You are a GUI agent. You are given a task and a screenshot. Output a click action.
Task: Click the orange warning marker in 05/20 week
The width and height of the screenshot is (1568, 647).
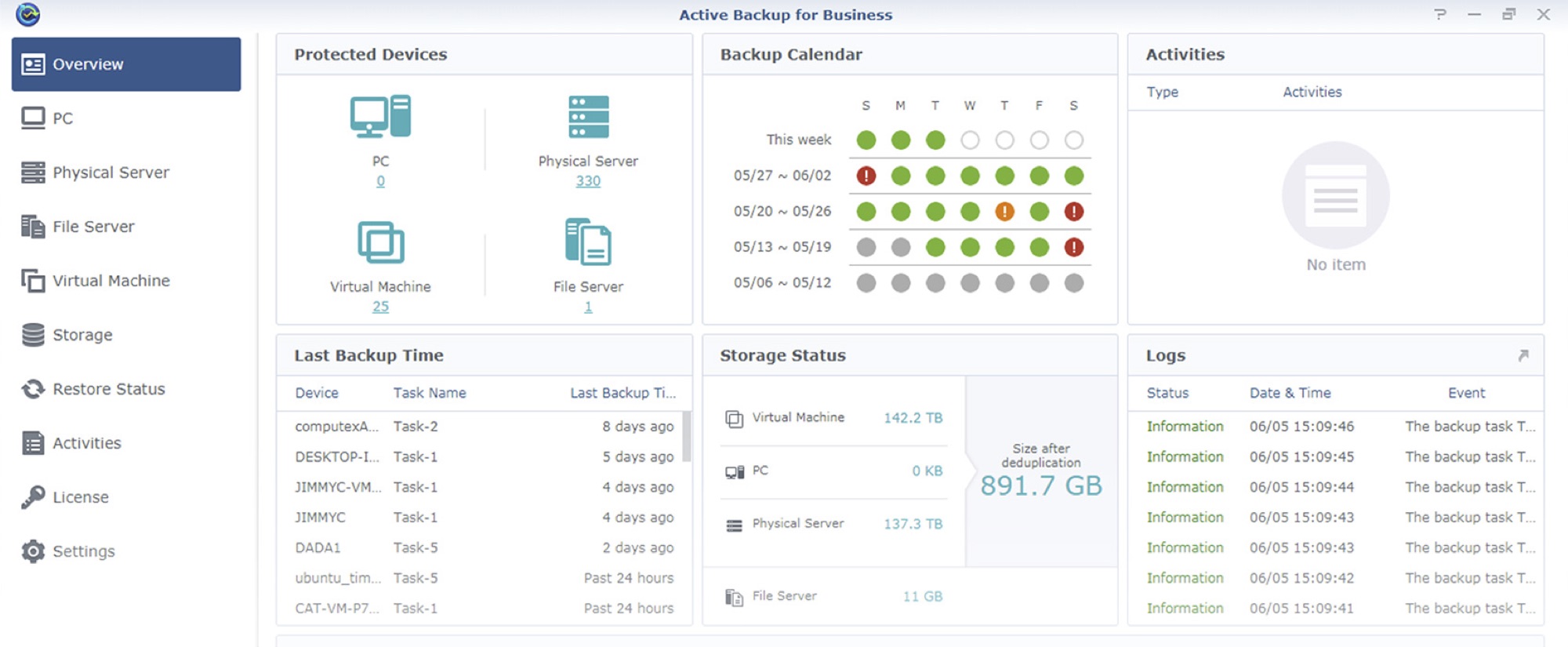click(1004, 211)
